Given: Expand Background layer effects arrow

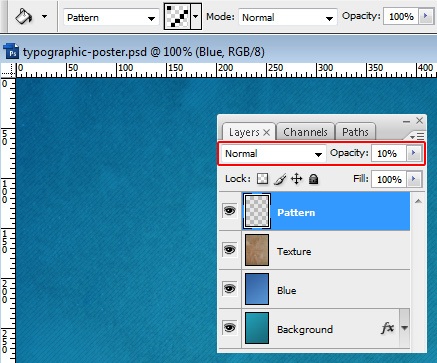Looking at the screenshot, I should (404, 328).
